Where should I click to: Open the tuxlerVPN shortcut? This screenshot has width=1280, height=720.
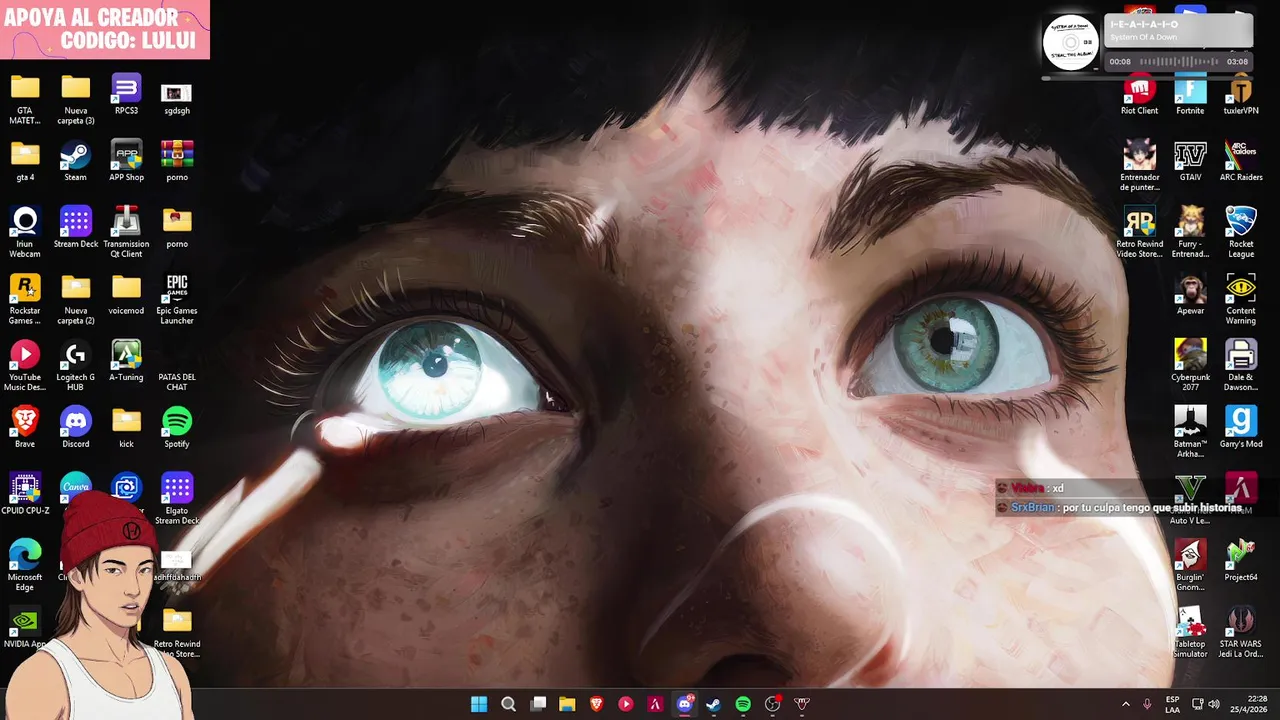coord(1241,96)
